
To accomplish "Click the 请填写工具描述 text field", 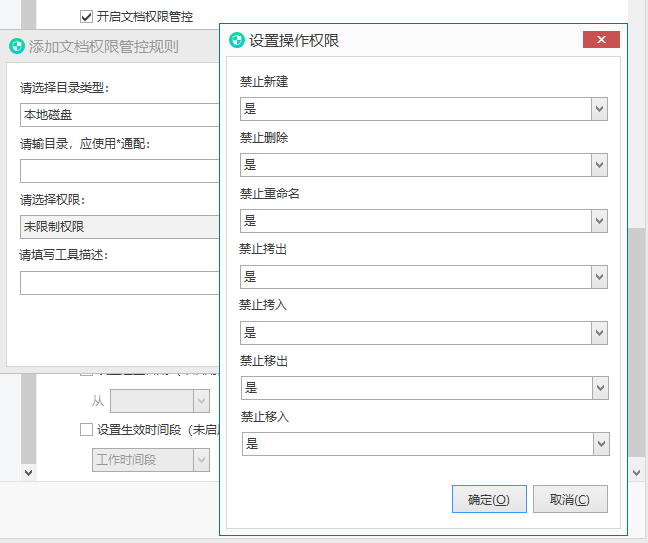I will (x=119, y=283).
